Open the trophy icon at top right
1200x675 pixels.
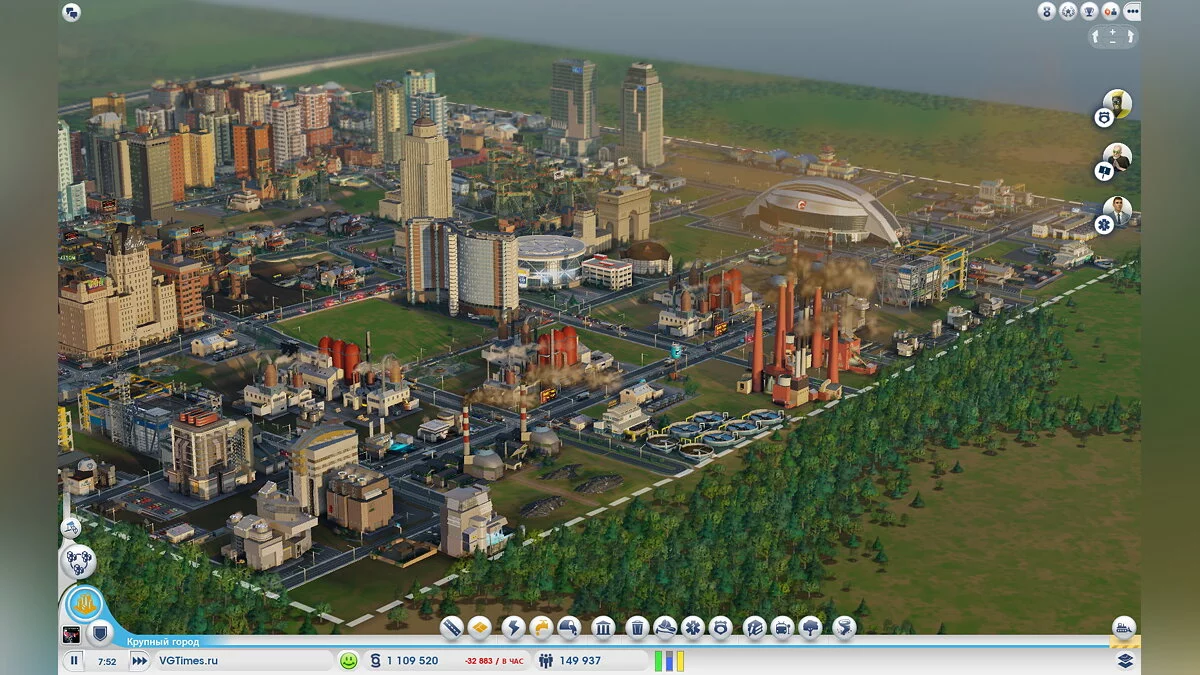(x=1089, y=11)
